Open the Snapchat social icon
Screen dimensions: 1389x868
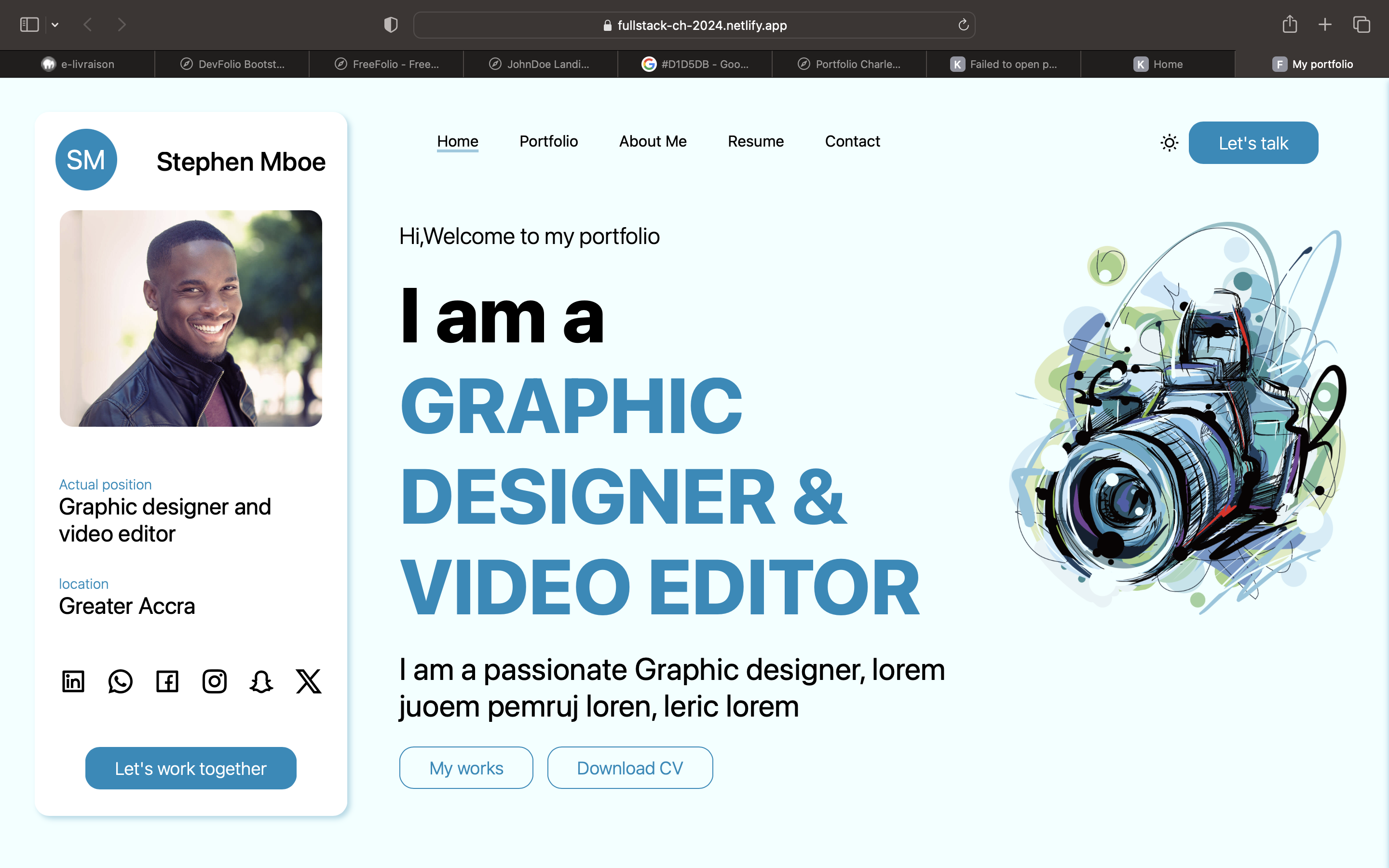point(261,681)
